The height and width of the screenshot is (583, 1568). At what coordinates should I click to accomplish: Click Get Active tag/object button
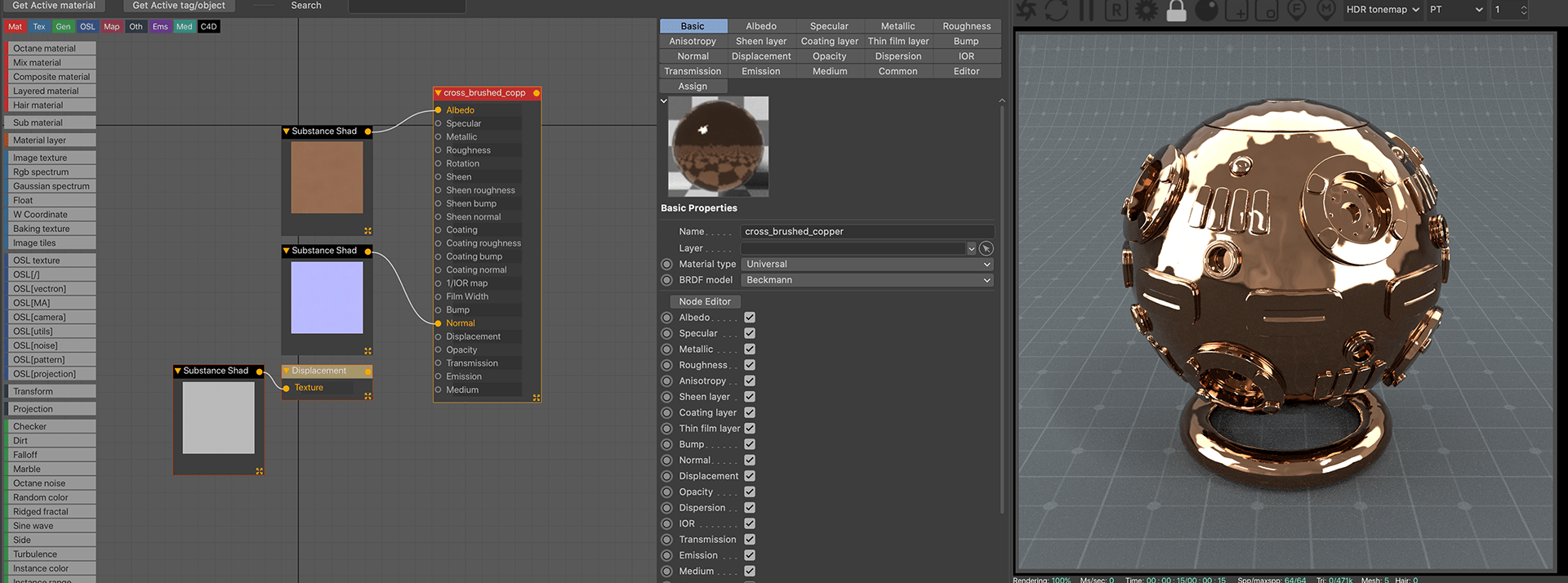pos(179,6)
